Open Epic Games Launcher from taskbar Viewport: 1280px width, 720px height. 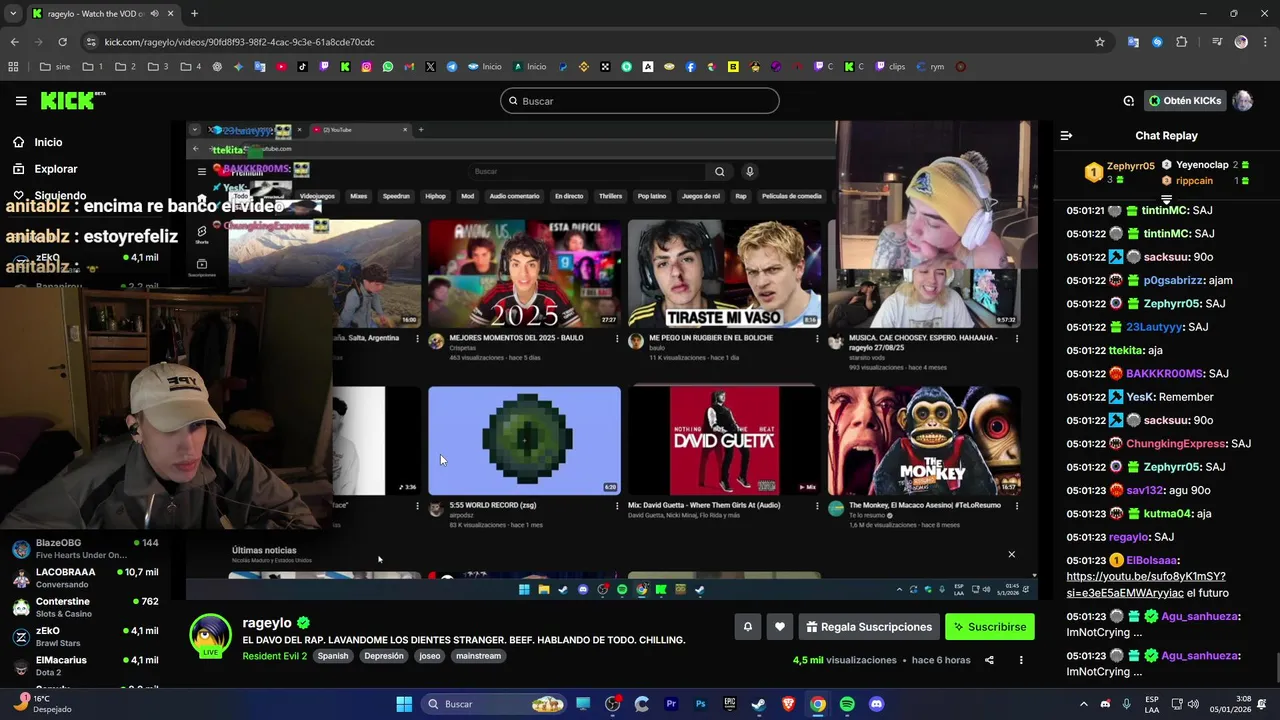coord(730,704)
